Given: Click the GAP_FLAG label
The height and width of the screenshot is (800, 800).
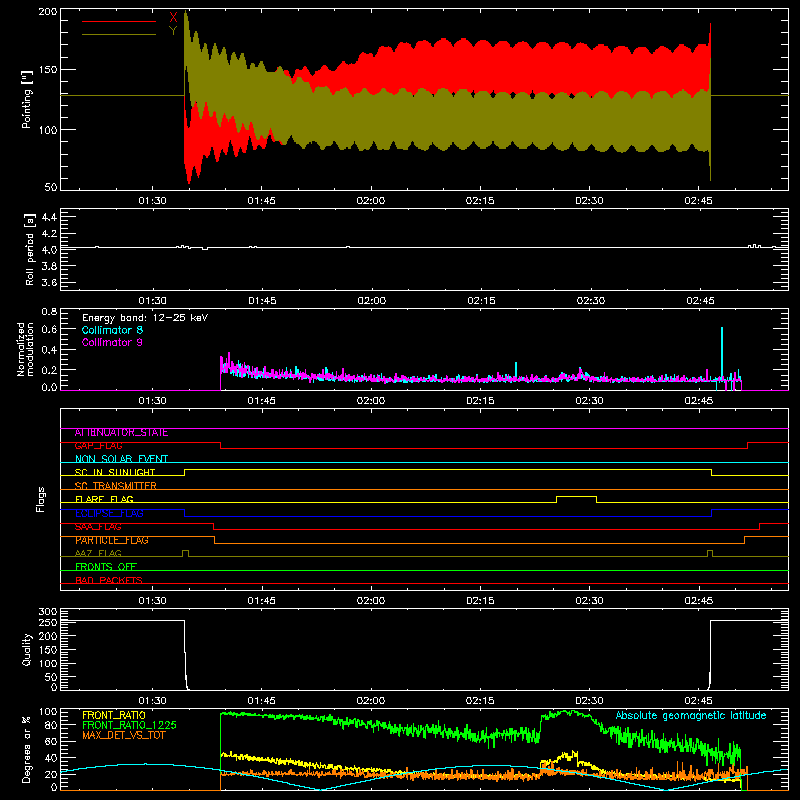Looking at the screenshot, I should (98, 446).
